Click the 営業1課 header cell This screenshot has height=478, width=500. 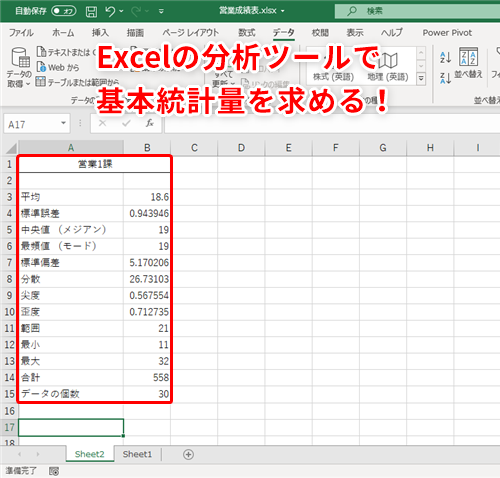point(95,164)
